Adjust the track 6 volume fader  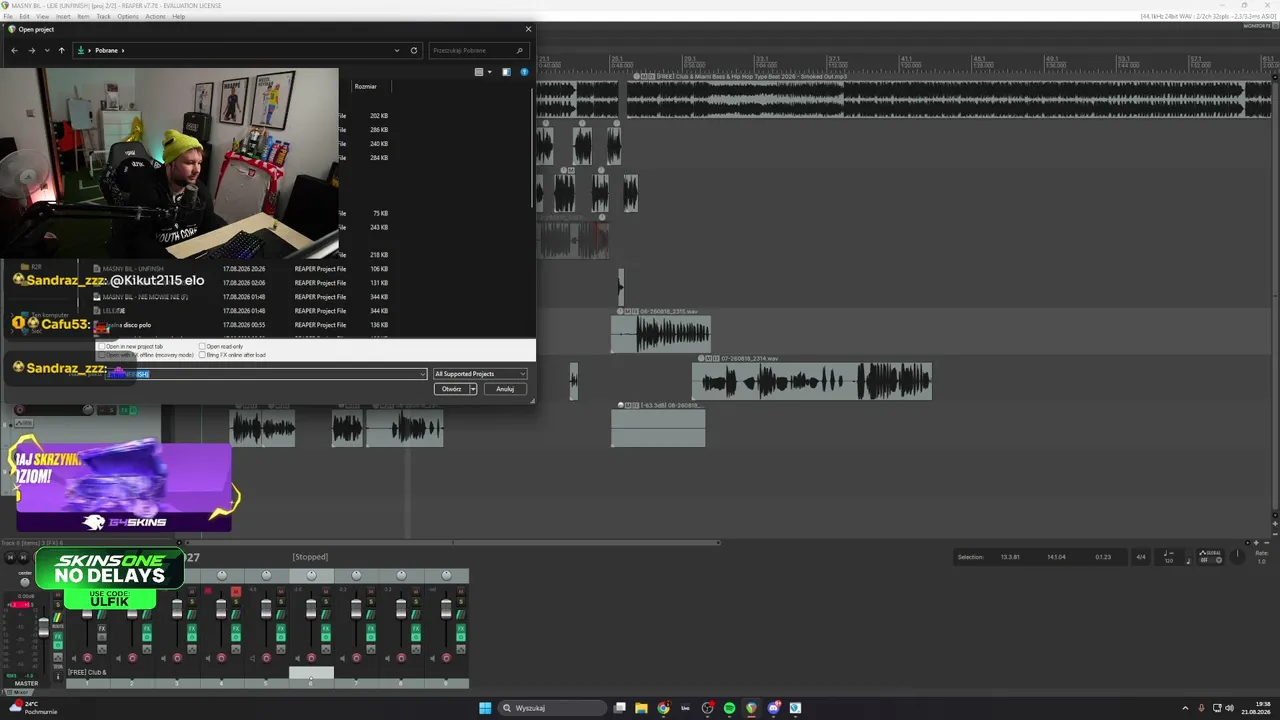tap(311, 609)
